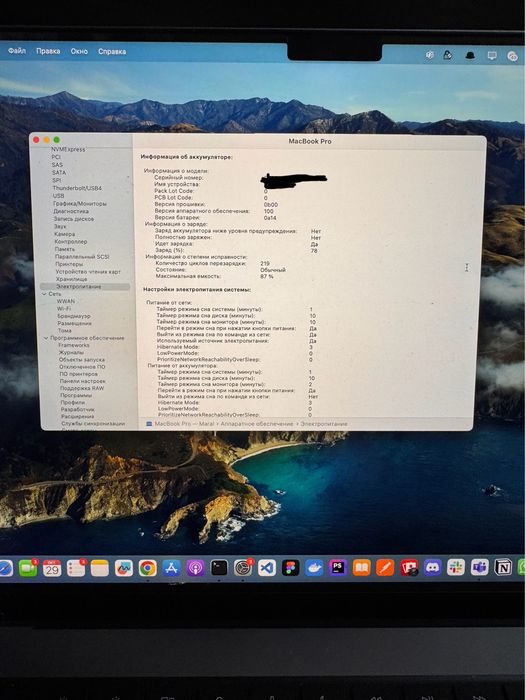Open the yellow Notes app in dock
The image size is (525, 700).
coord(100,568)
